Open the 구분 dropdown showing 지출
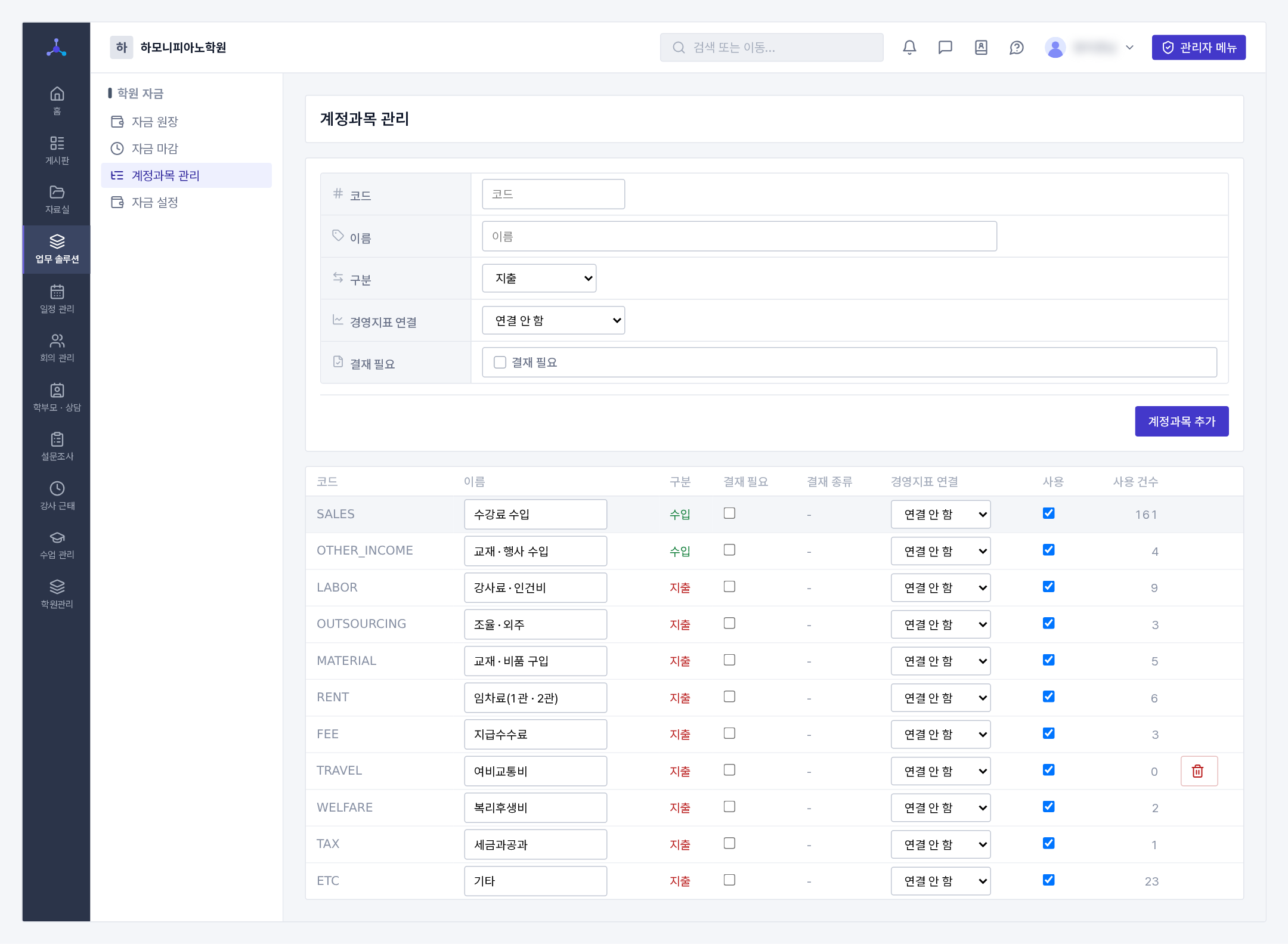 click(539, 278)
